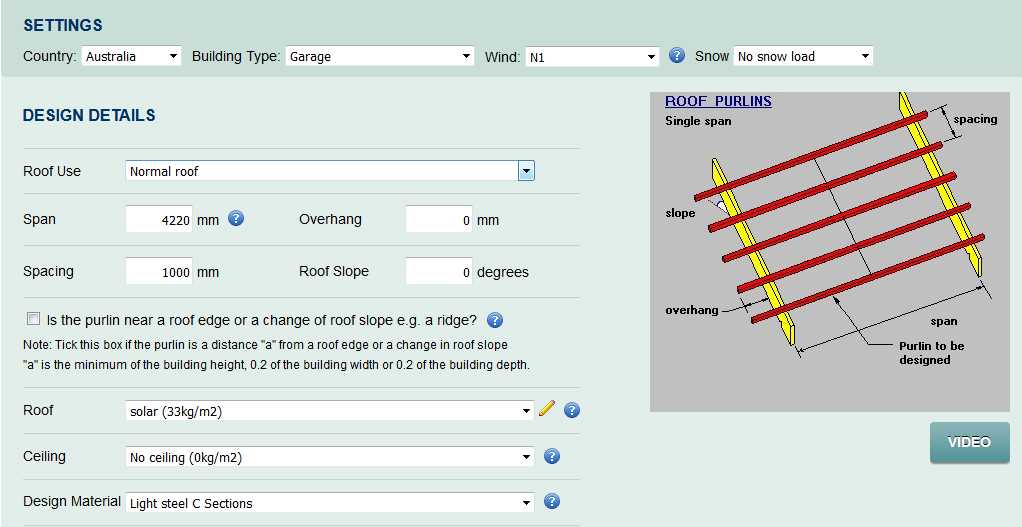Open the Country dropdown
1022x527 pixels.
pos(131,57)
